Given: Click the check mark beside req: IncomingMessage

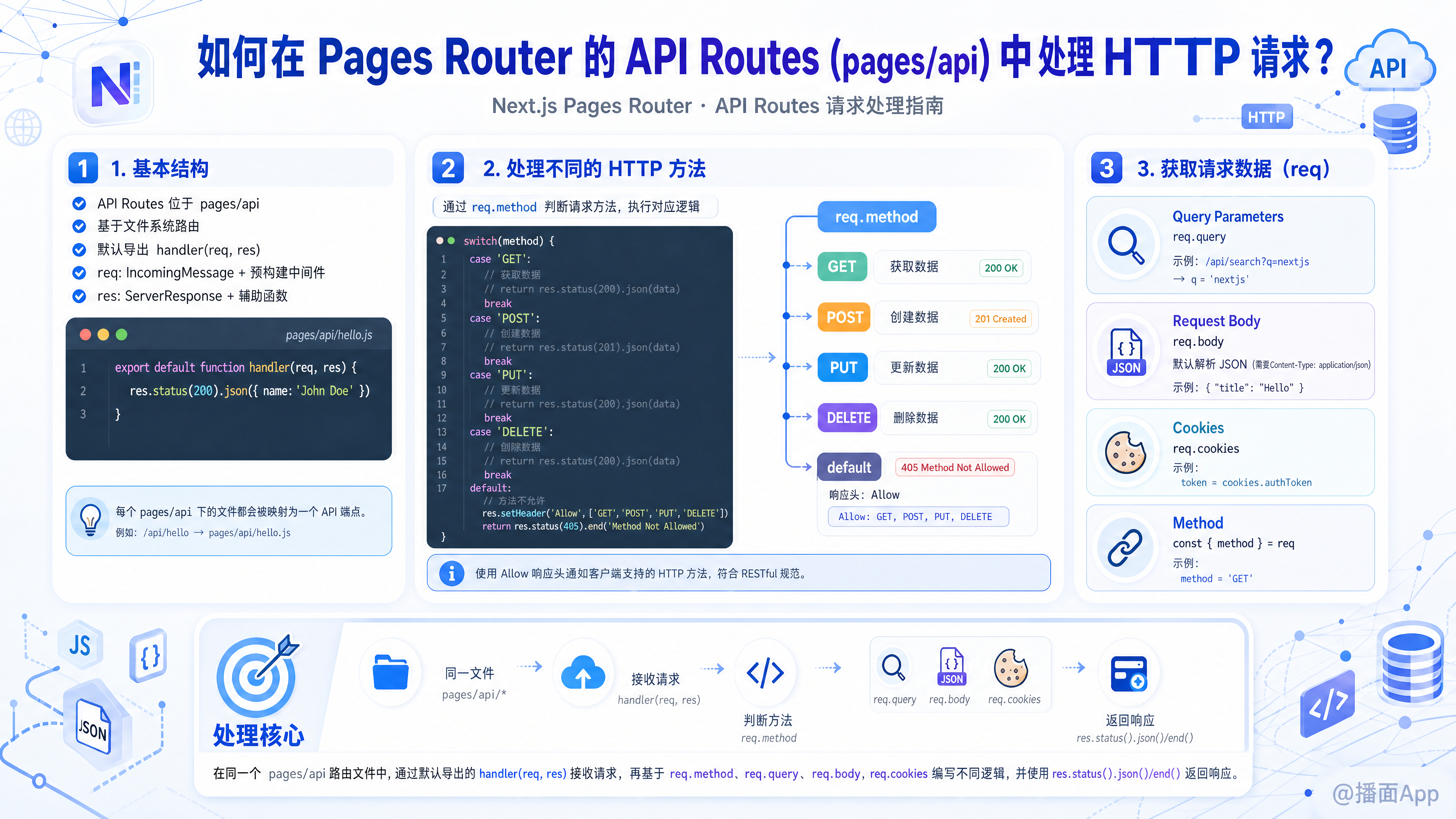Looking at the screenshot, I should [80, 273].
